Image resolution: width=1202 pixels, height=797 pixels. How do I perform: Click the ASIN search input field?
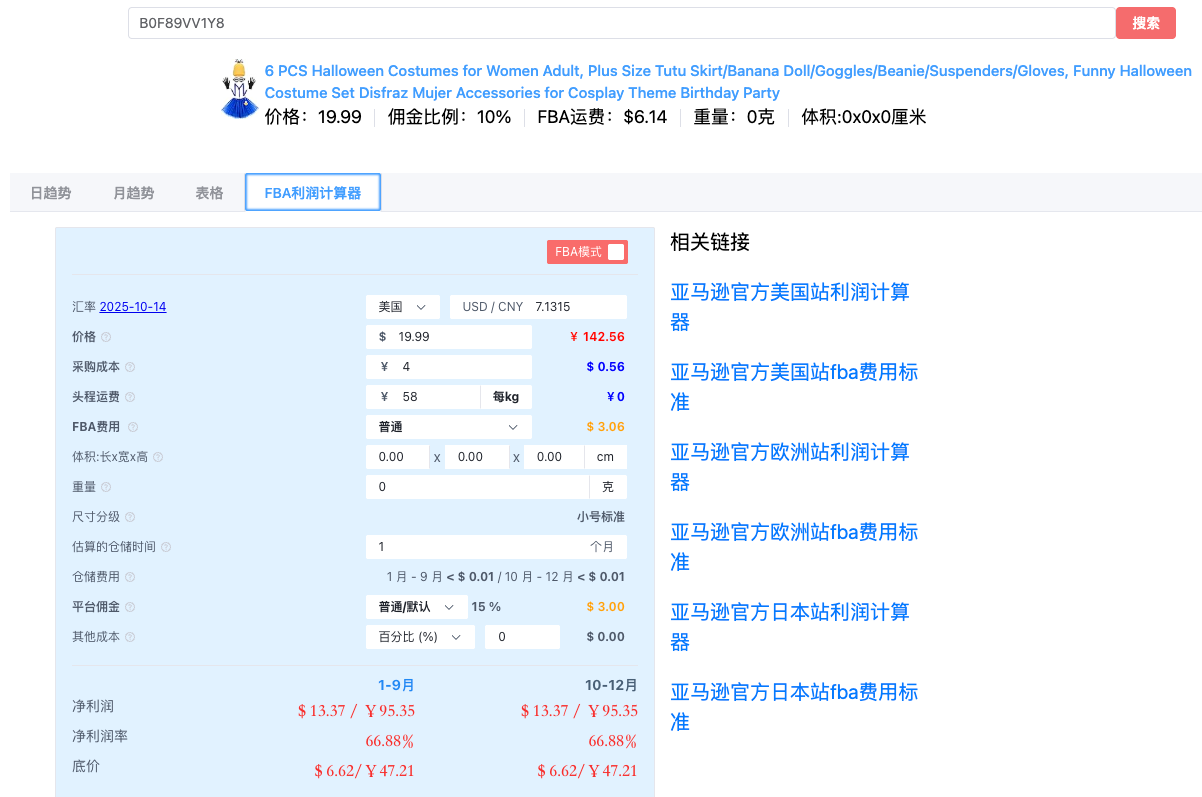click(x=620, y=23)
